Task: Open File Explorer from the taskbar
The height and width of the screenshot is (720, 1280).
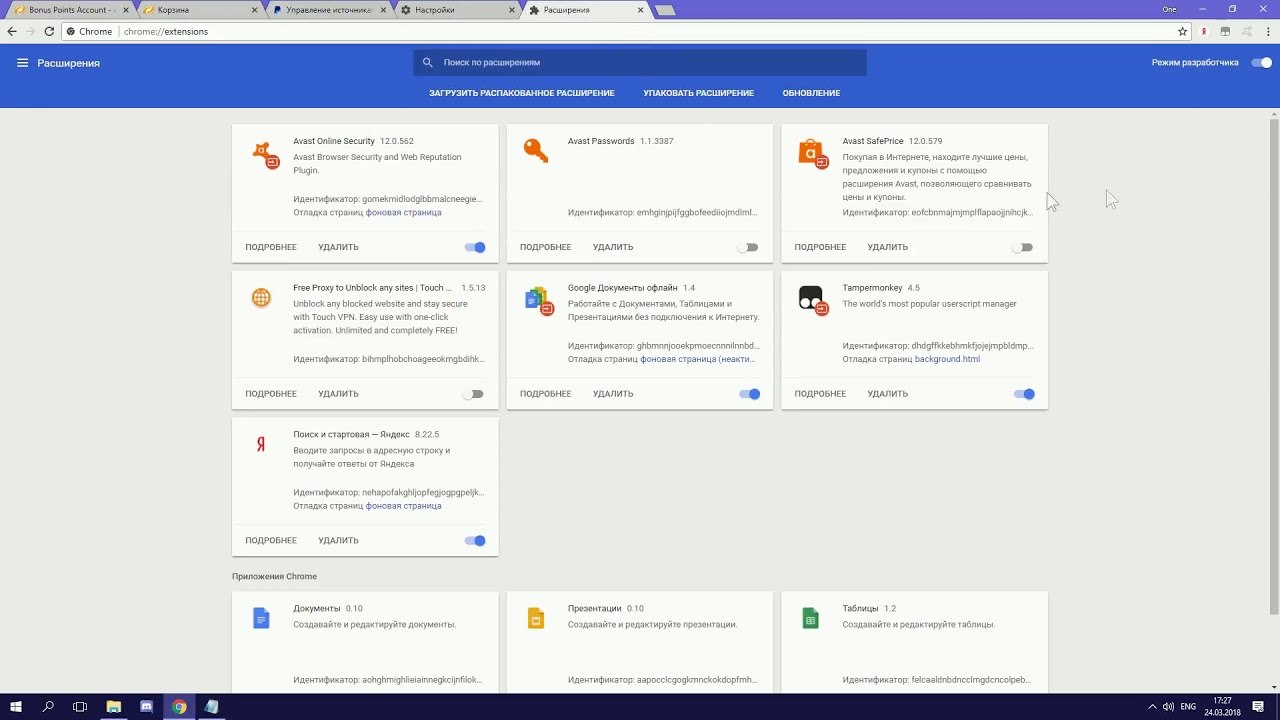Action: [114, 707]
